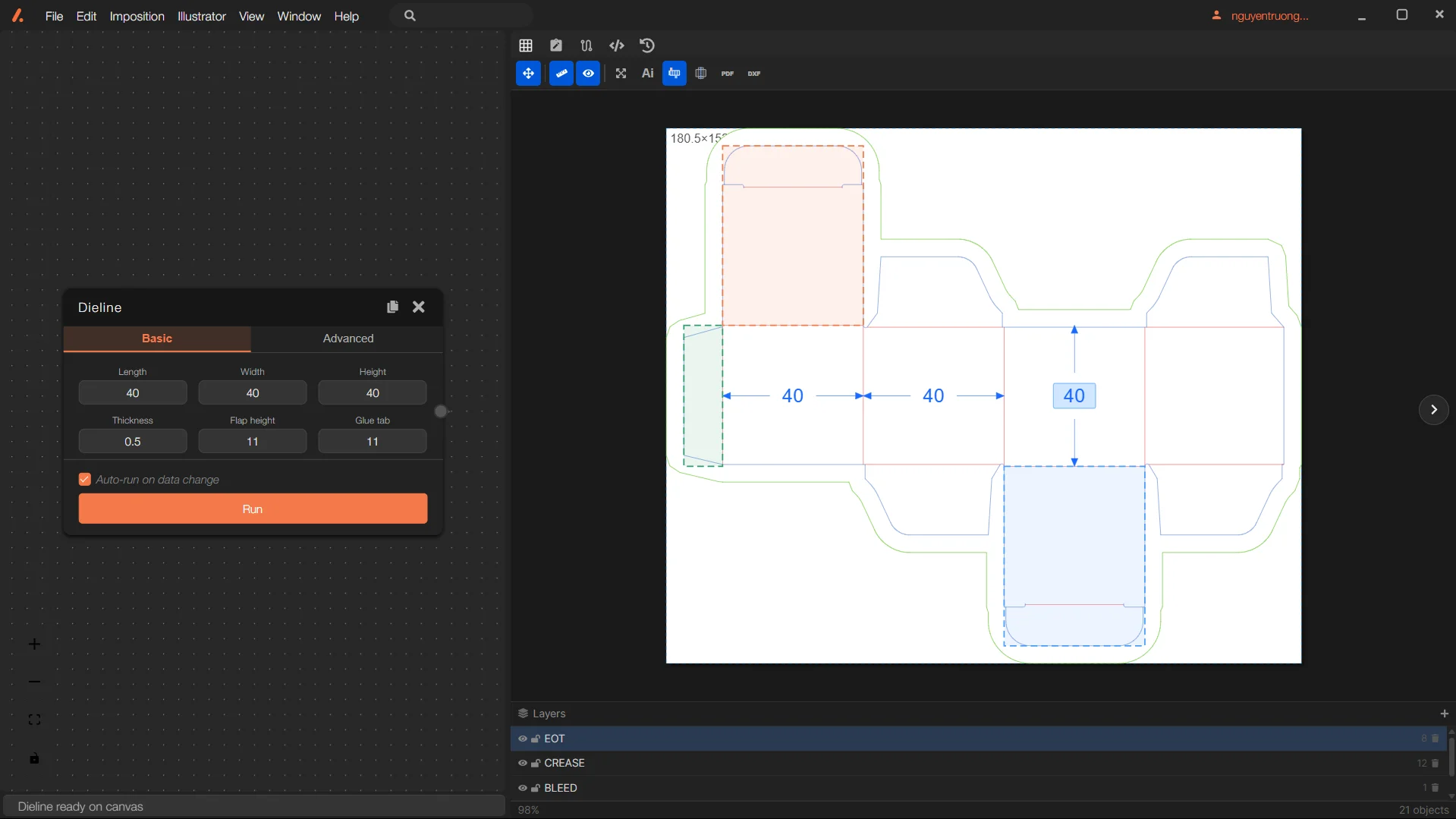
Task: Delete the EOT layer
Action: (x=1436, y=739)
